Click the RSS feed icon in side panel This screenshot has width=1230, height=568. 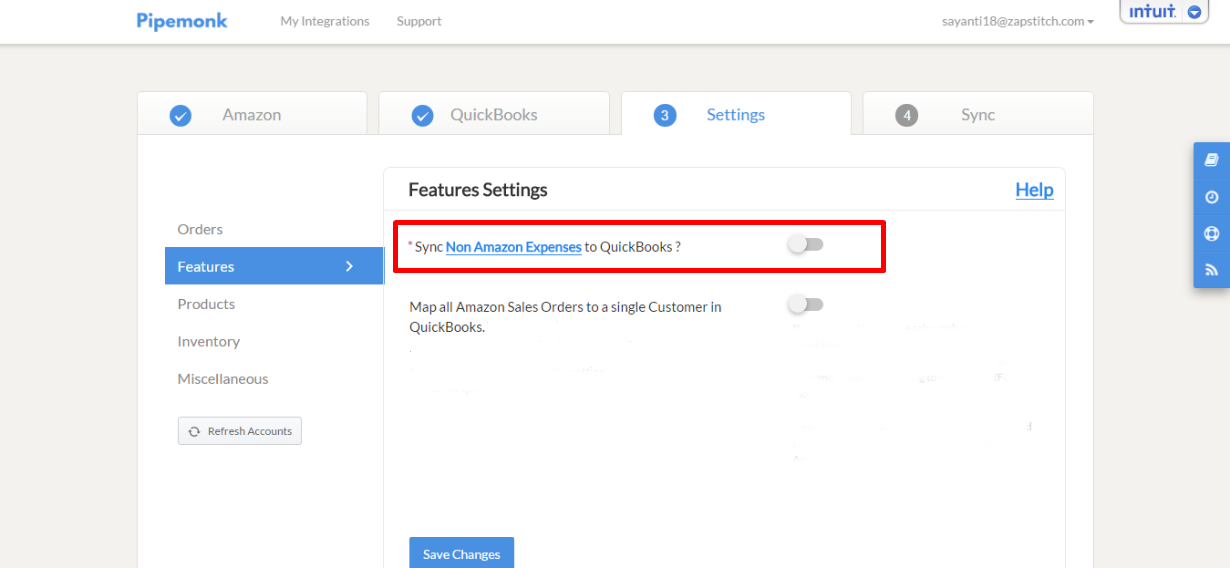[x=1212, y=270]
